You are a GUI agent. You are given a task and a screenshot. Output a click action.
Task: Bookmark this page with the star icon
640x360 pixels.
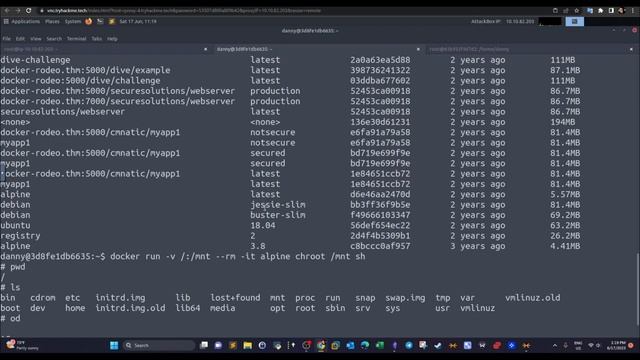(x=576, y=11)
